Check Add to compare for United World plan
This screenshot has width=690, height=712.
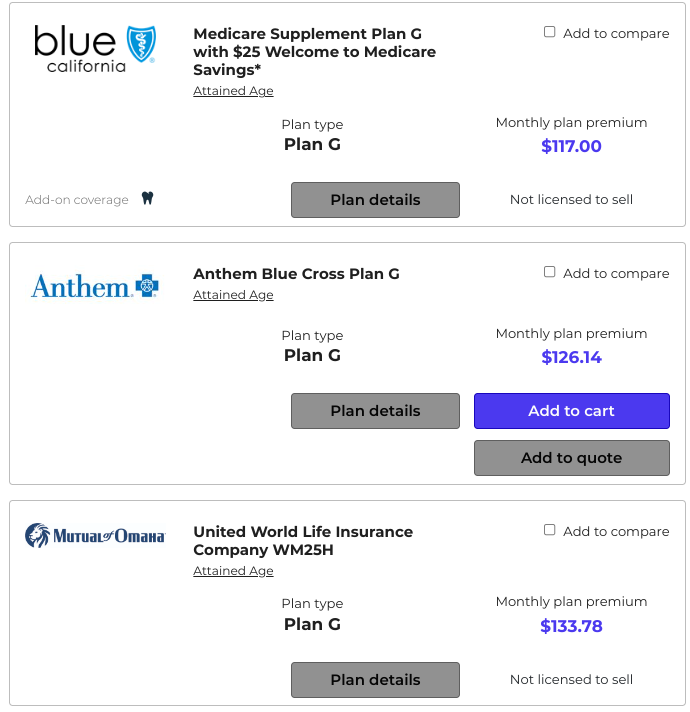tap(550, 530)
